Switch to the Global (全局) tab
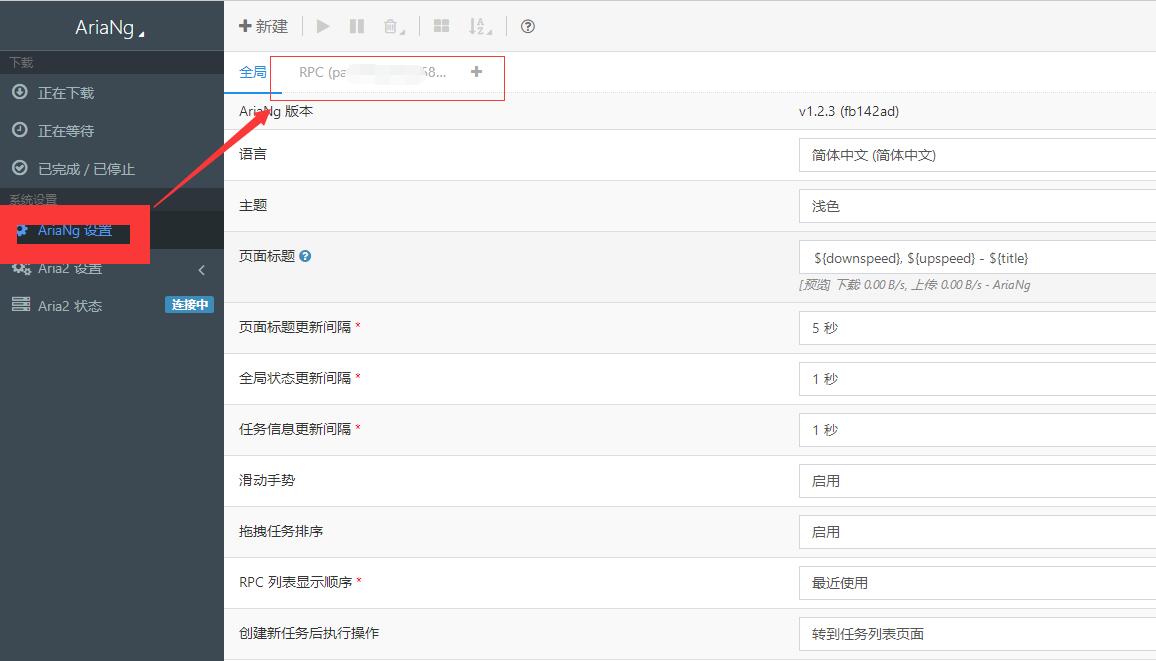This screenshot has height=661, width=1156. pos(253,72)
